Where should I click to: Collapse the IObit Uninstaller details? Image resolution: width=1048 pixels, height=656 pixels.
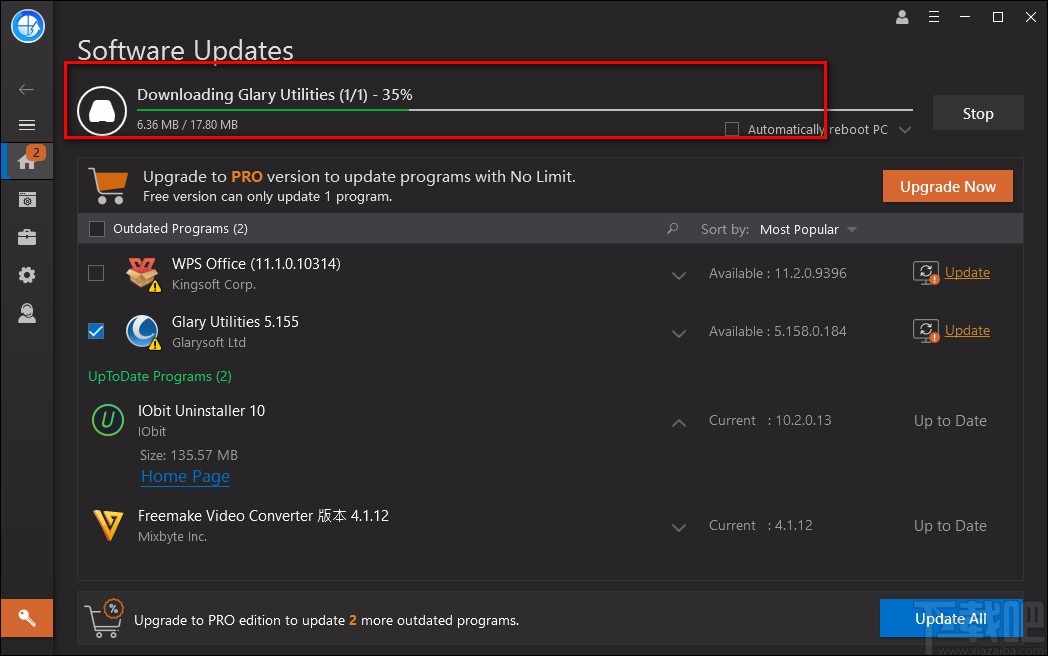pyautogui.click(x=679, y=422)
